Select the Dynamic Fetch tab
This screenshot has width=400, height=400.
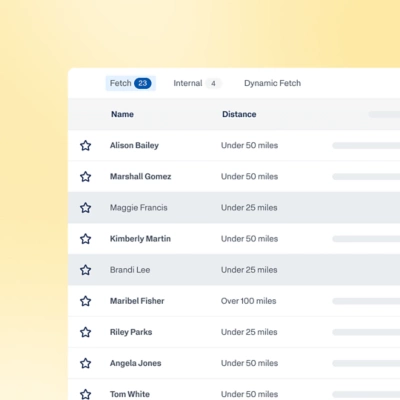(272, 83)
